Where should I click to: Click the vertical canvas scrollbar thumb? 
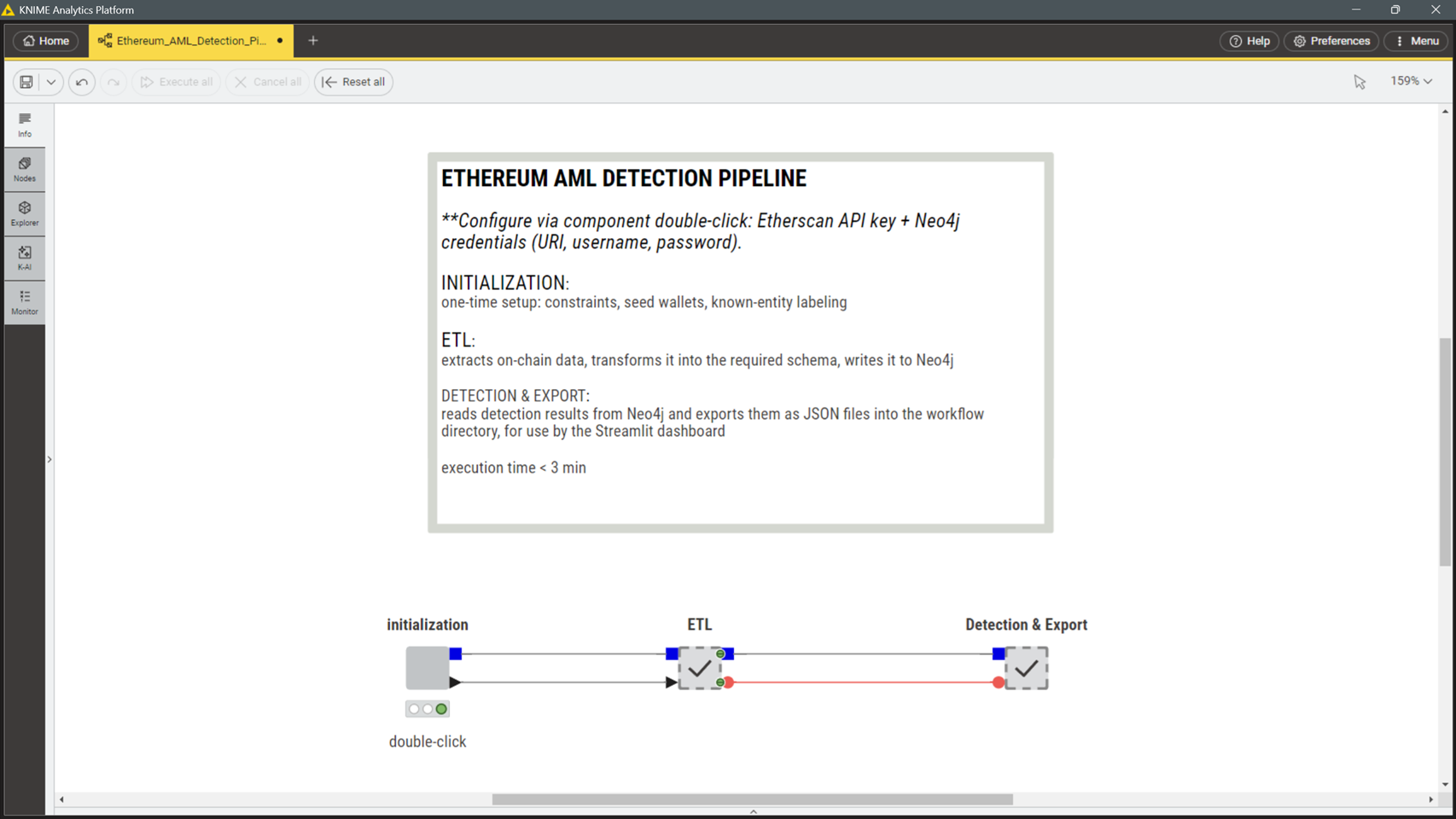[1444, 452]
